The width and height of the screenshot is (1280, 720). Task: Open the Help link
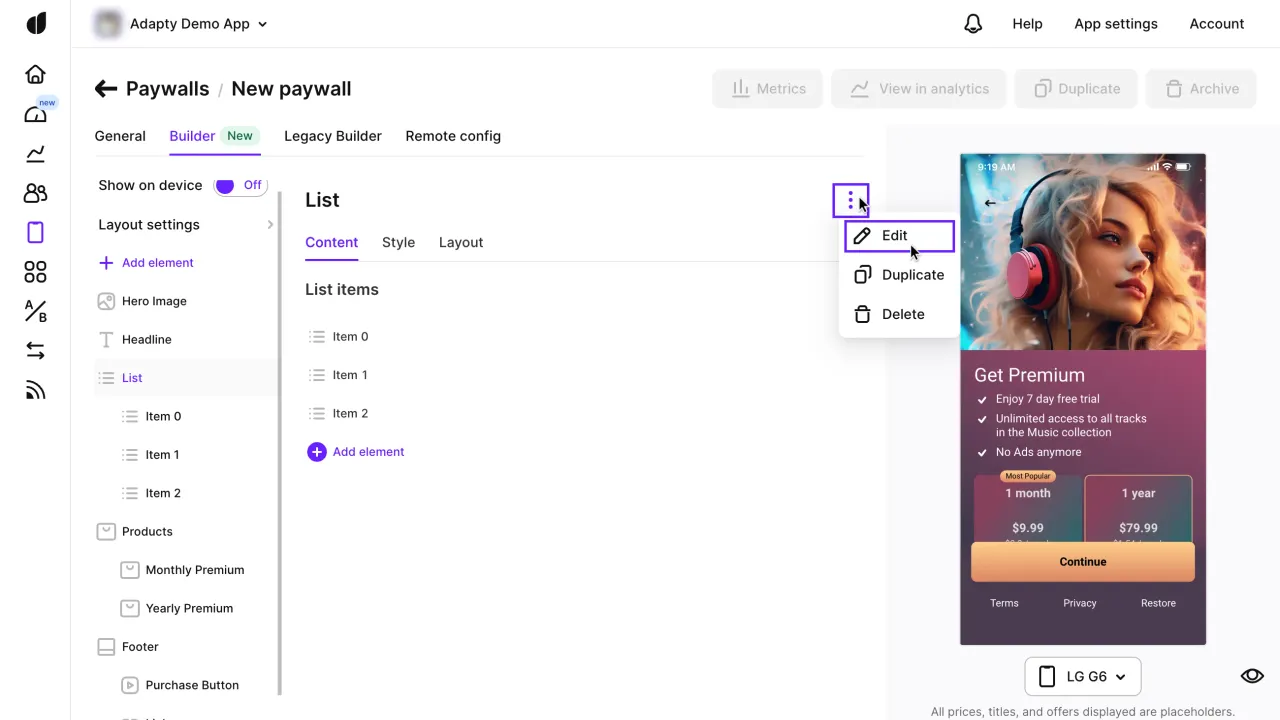1027,24
